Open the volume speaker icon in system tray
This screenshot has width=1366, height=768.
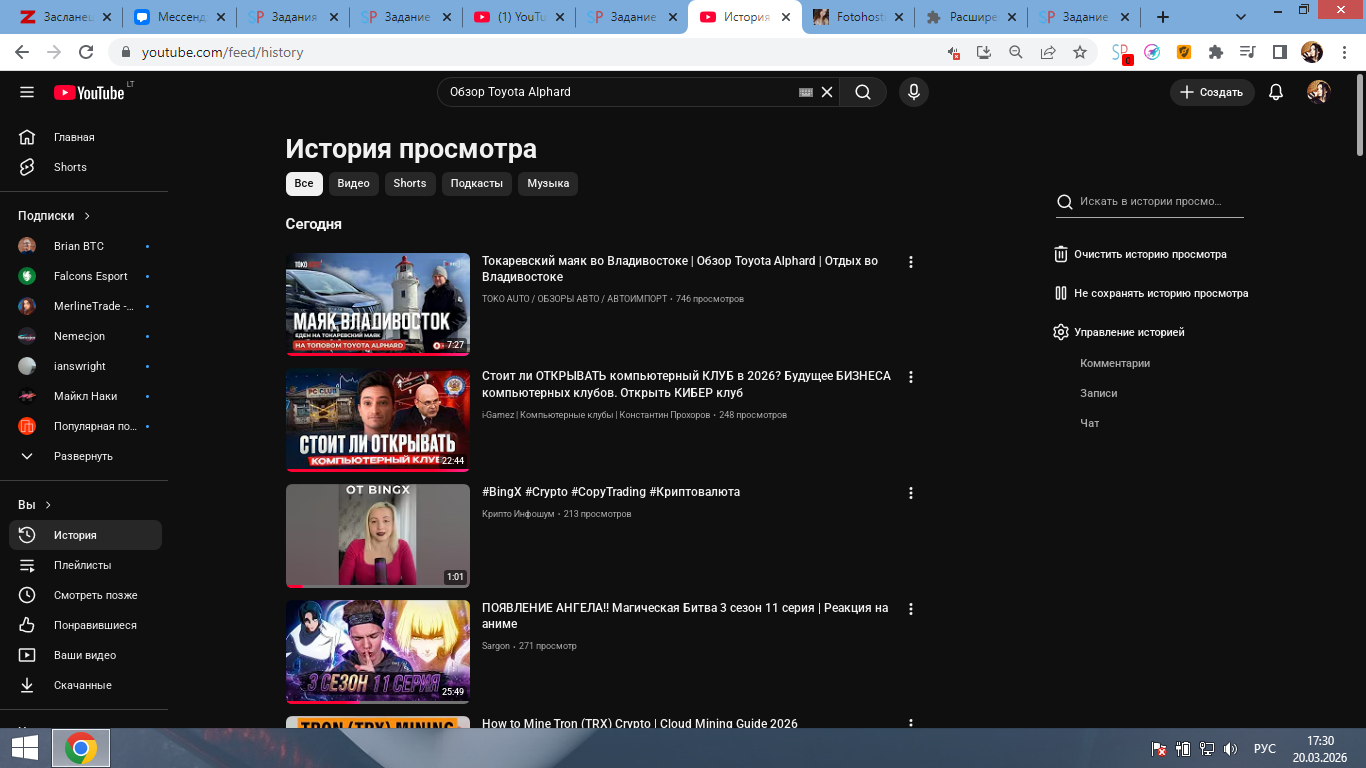click(x=1231, y=748)
